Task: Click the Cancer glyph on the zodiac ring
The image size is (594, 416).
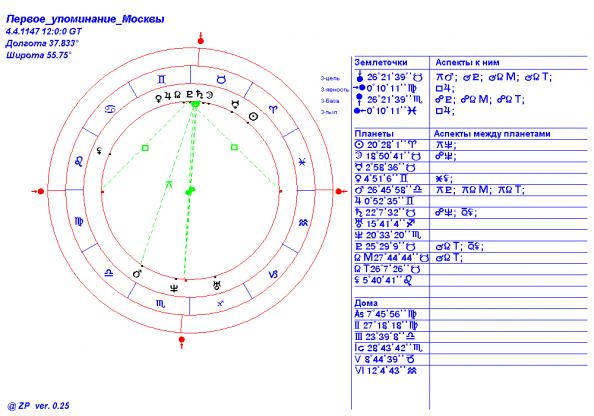Action: tap(110, 109)
